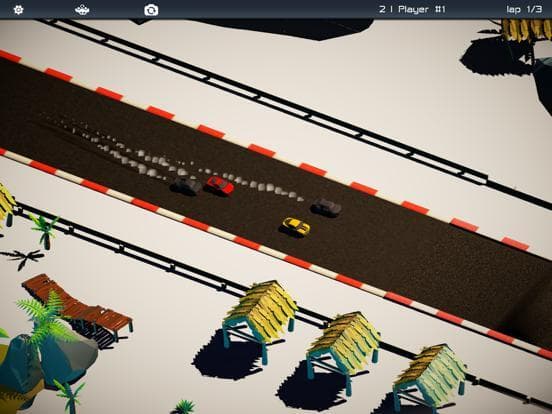Image resolution: width=552 pixels, height=414 pixels.
Task: Switch camera view with camera icon
Action: click(x=151, y=10)
